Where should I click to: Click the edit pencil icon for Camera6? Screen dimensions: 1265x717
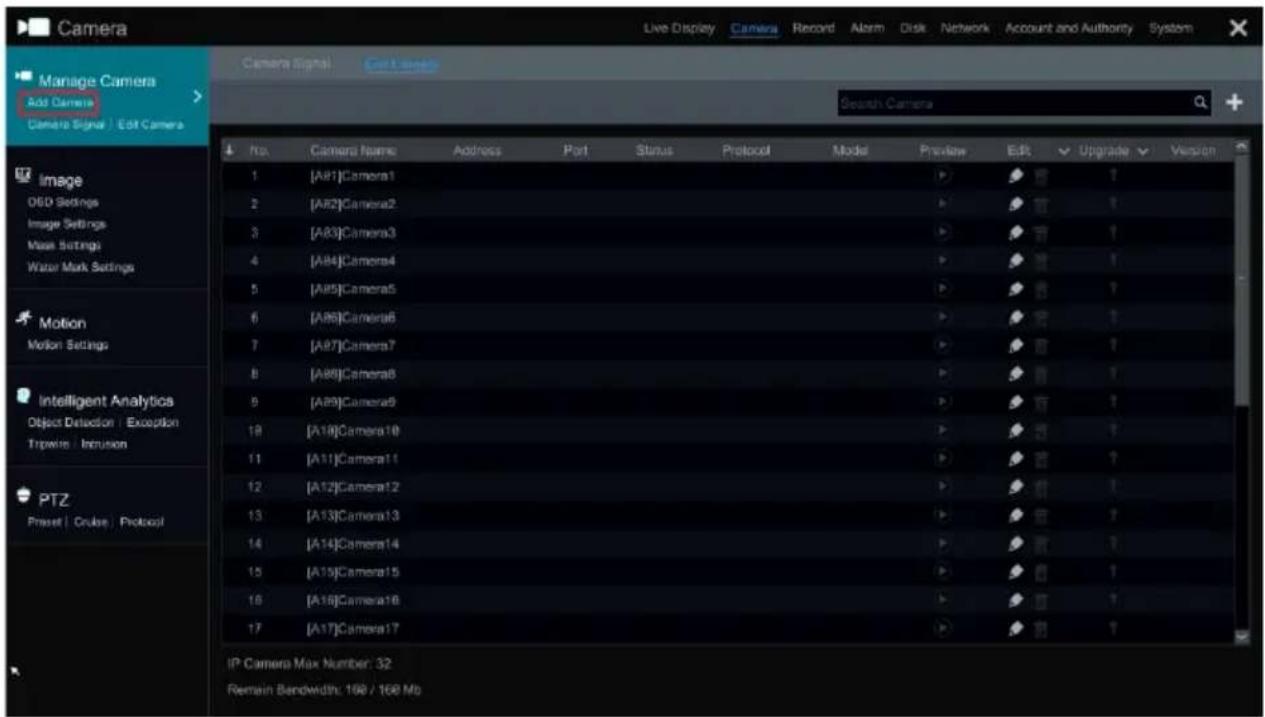tap(1015, 316)
